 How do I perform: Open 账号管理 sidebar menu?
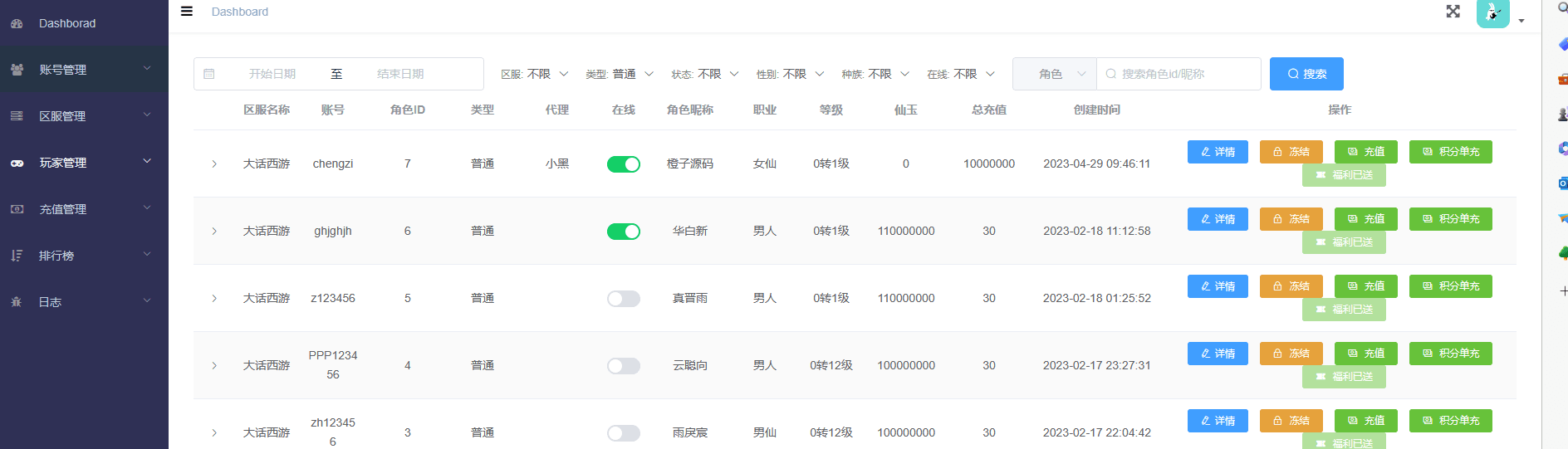point(84,70)
